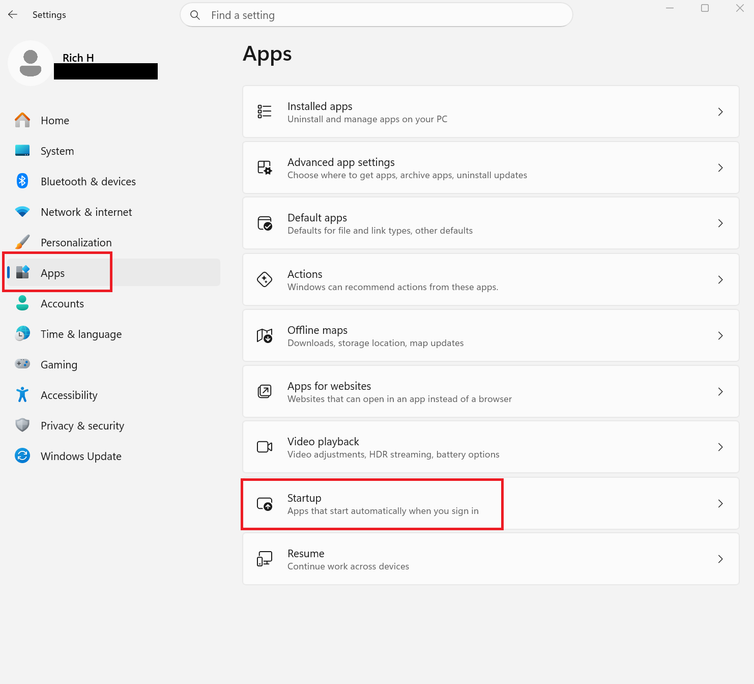Click the search magnifier icon
The width and height of the screenshot is (754, 684).
point(195,15)
